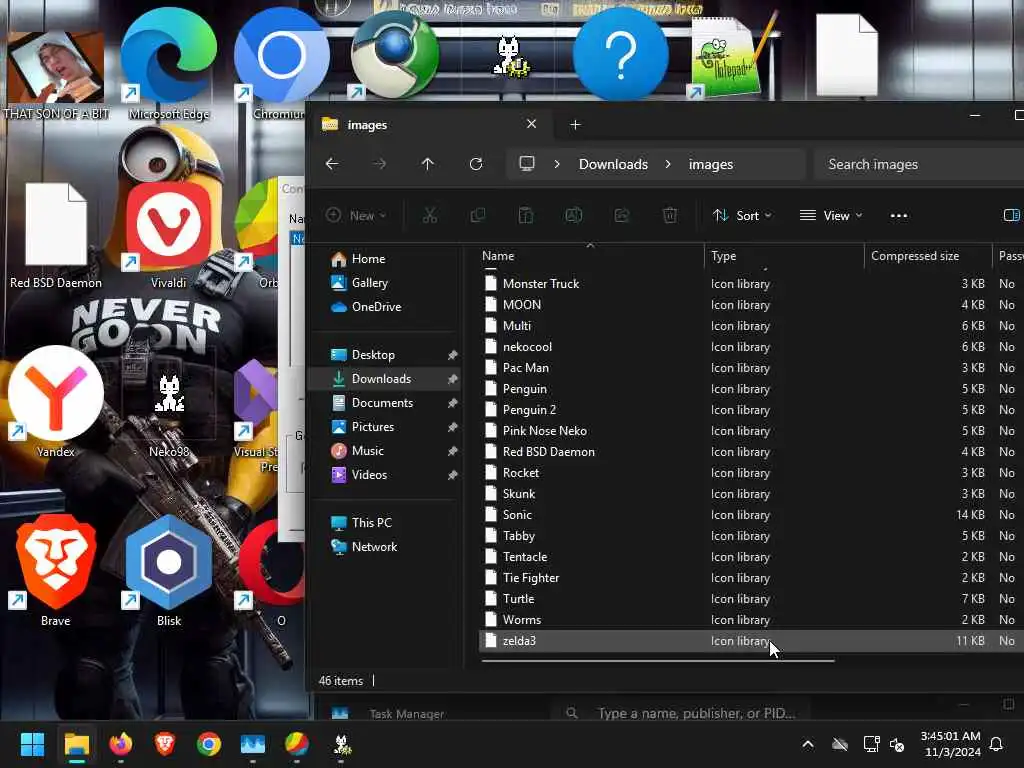Open the Vivaldi desktop shortcut

click(x=168, y=235)
